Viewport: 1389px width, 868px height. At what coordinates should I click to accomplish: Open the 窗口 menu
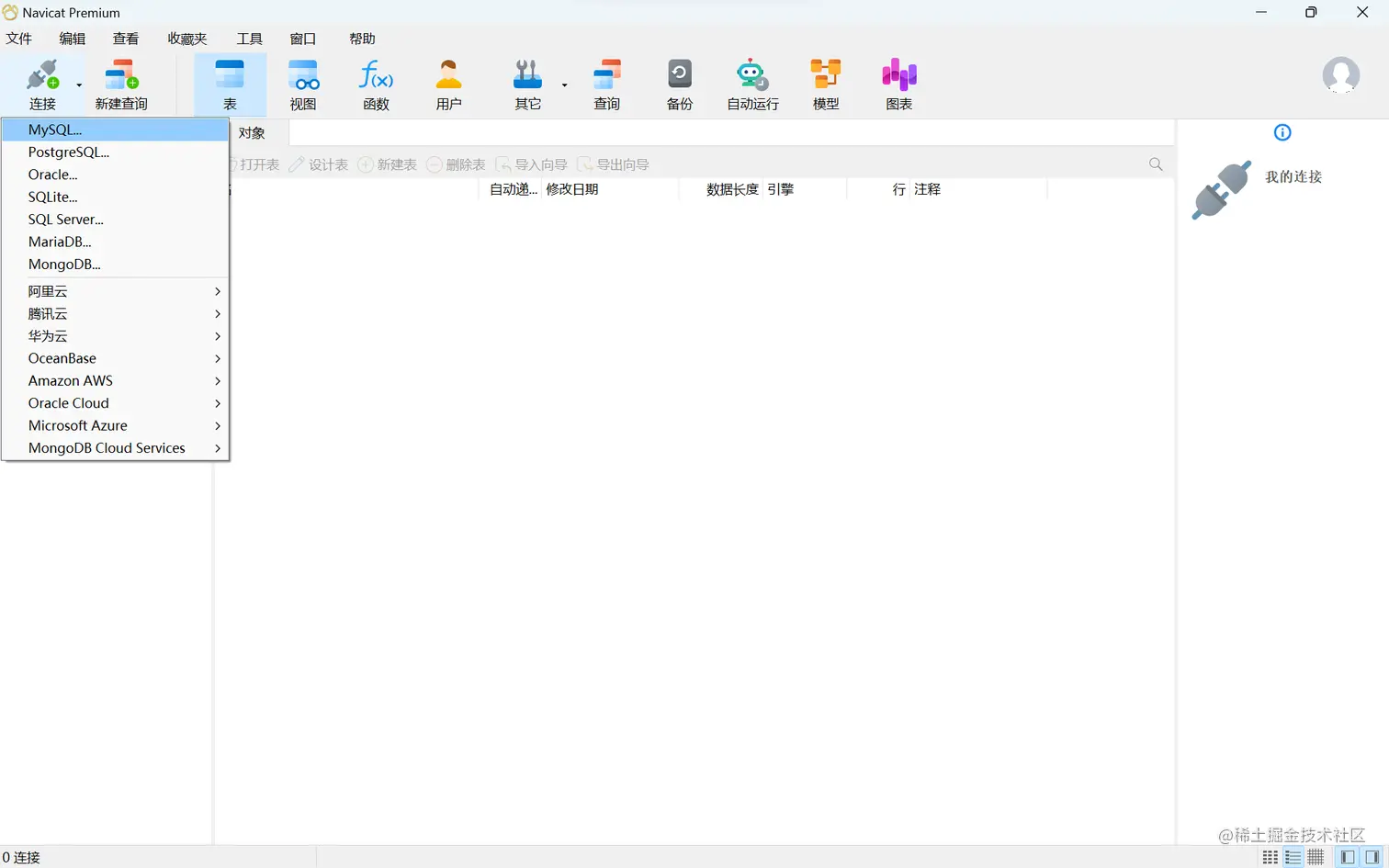tap(303, 39)
